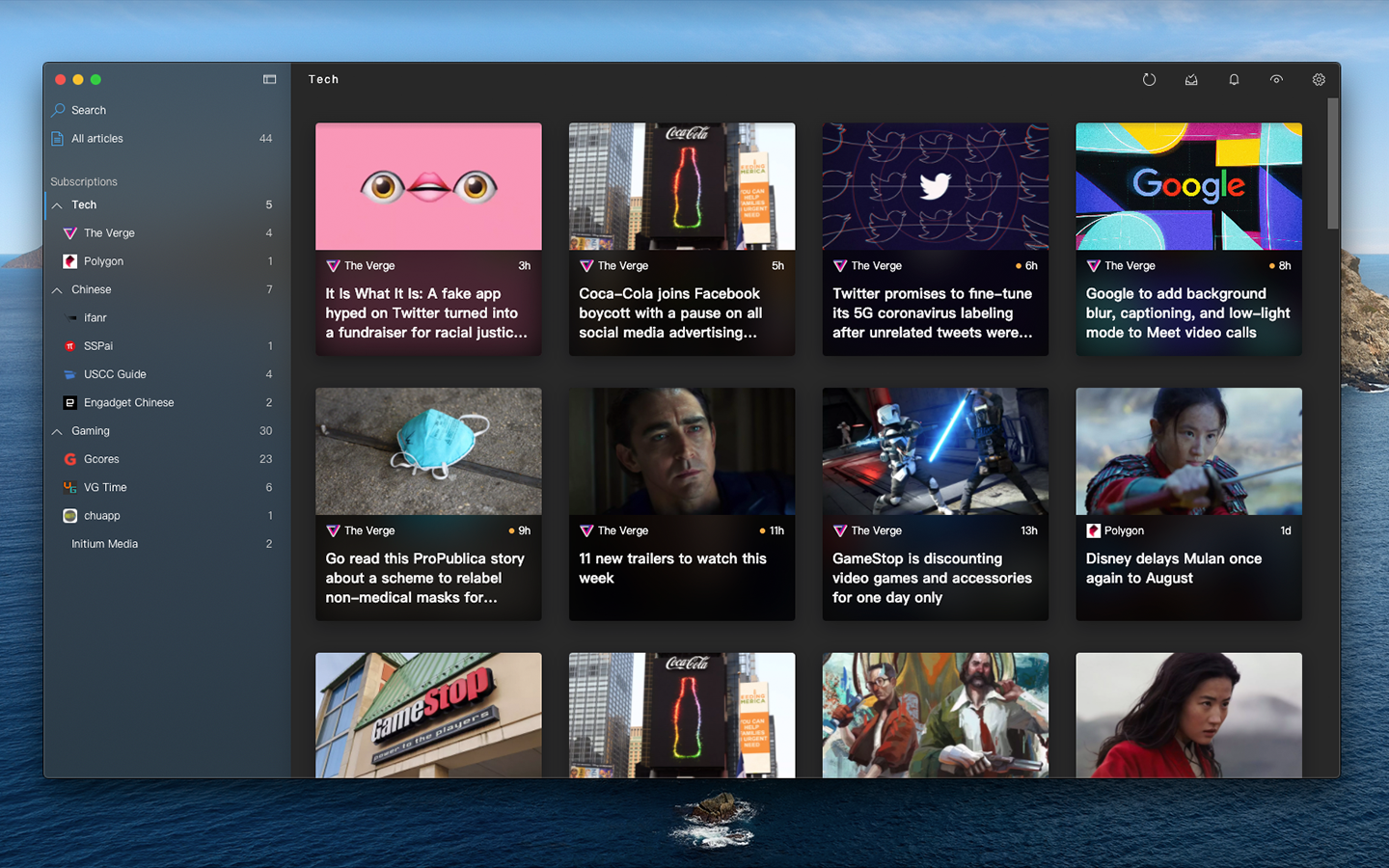Click the All articles document icon
The height and width of the screenshot is (868, 1389).
[58, 139]
